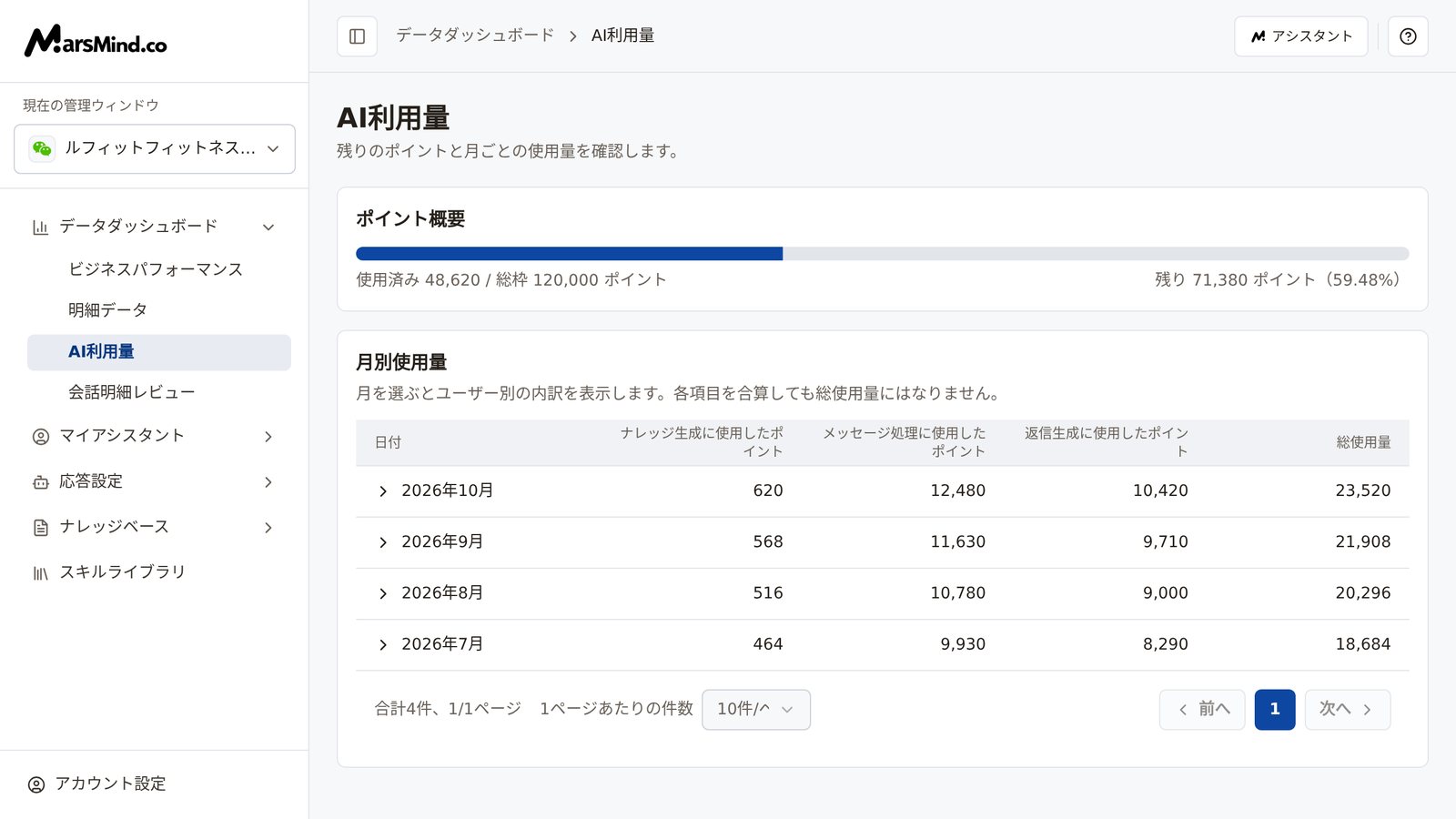Expand the 2026年8月 row
The image size is (1456, 819).
[383, 593]
